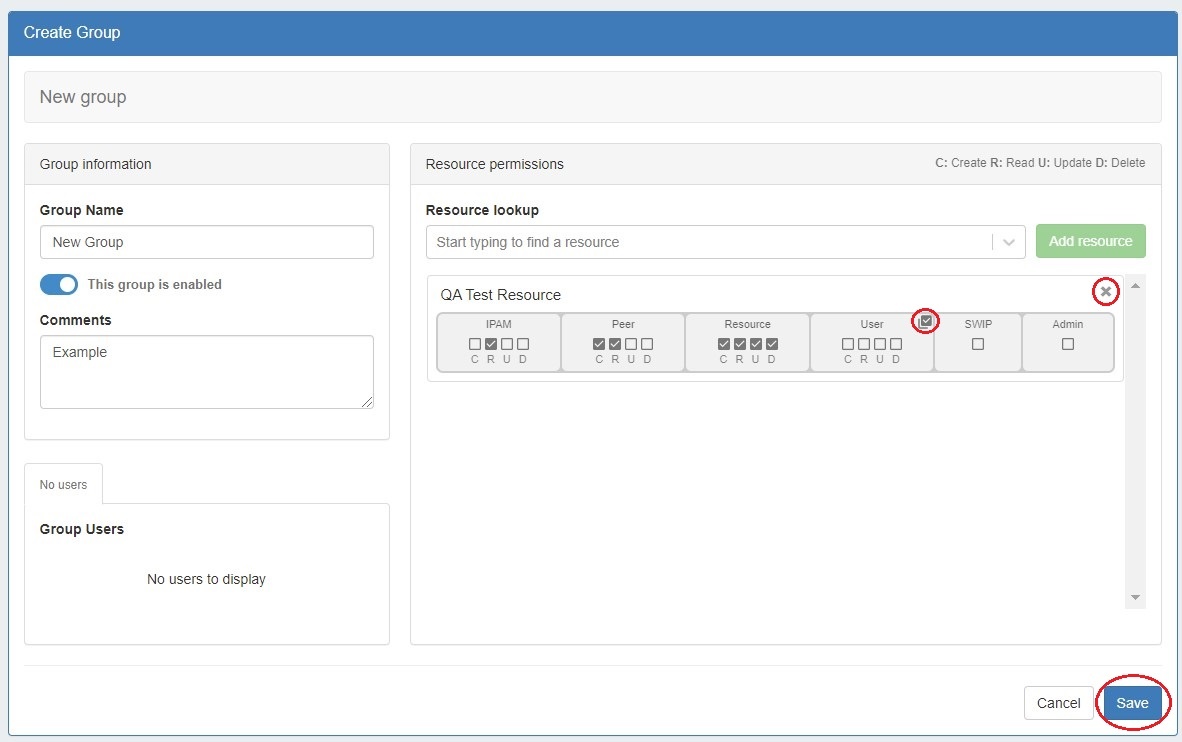Enable the Admin permission checkbox

pos(1068,344)
